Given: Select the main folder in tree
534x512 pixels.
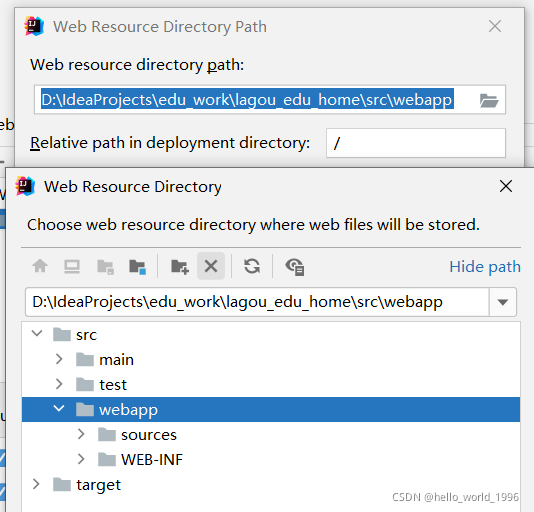Looking at the screenshot, I should pos(105,360).
